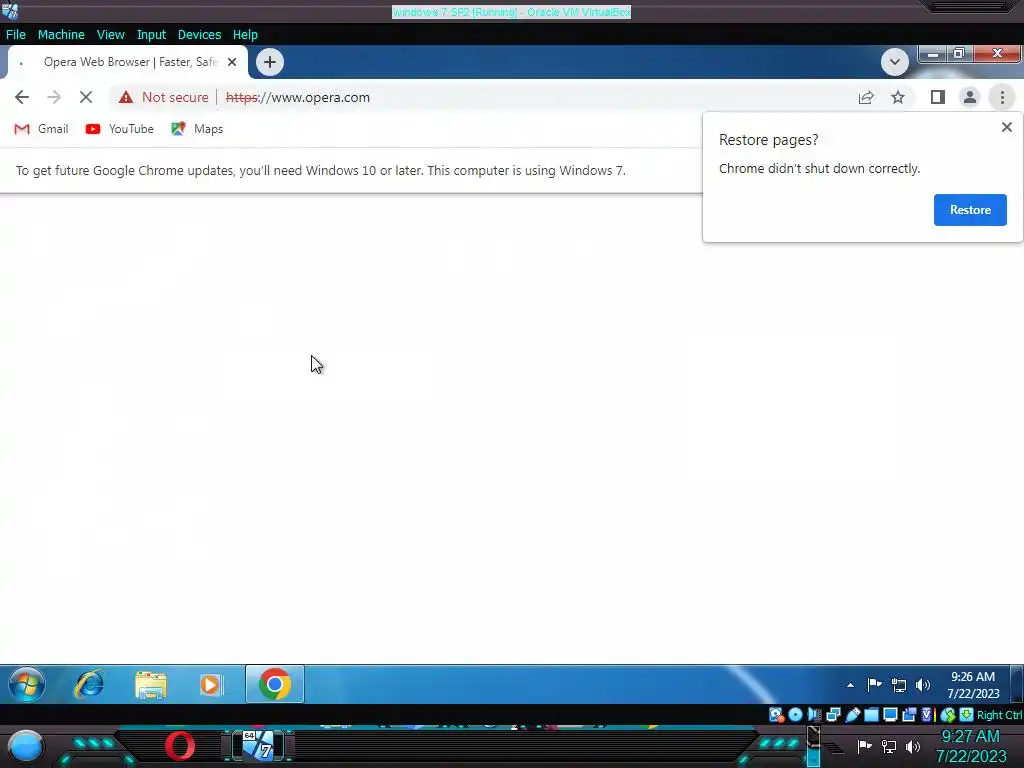Screen dimensions: 1024x768
Task: Click the VirtualBox USB indicator
Action: [852, 715]
